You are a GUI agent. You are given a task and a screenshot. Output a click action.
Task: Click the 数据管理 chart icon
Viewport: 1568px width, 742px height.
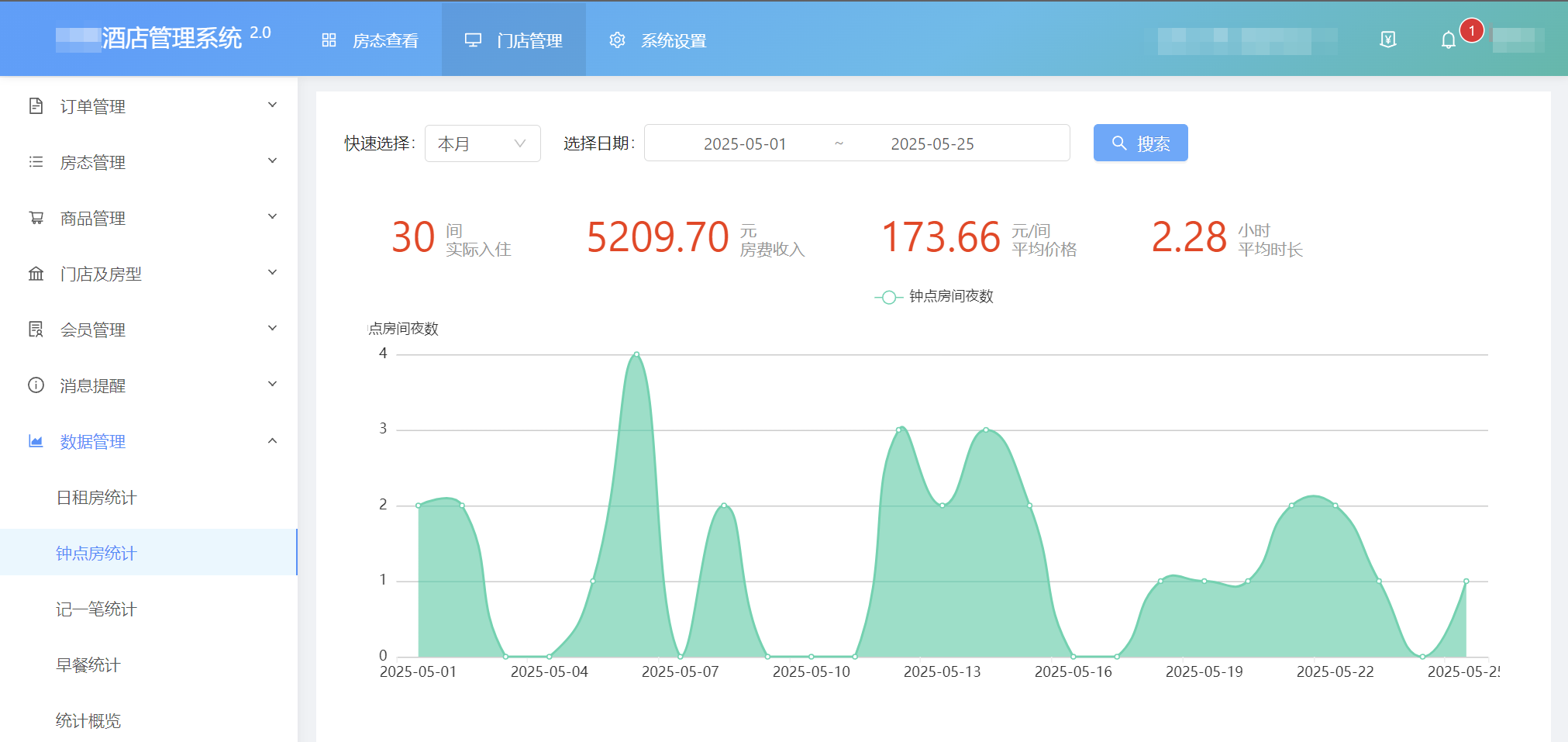[36, 441]
